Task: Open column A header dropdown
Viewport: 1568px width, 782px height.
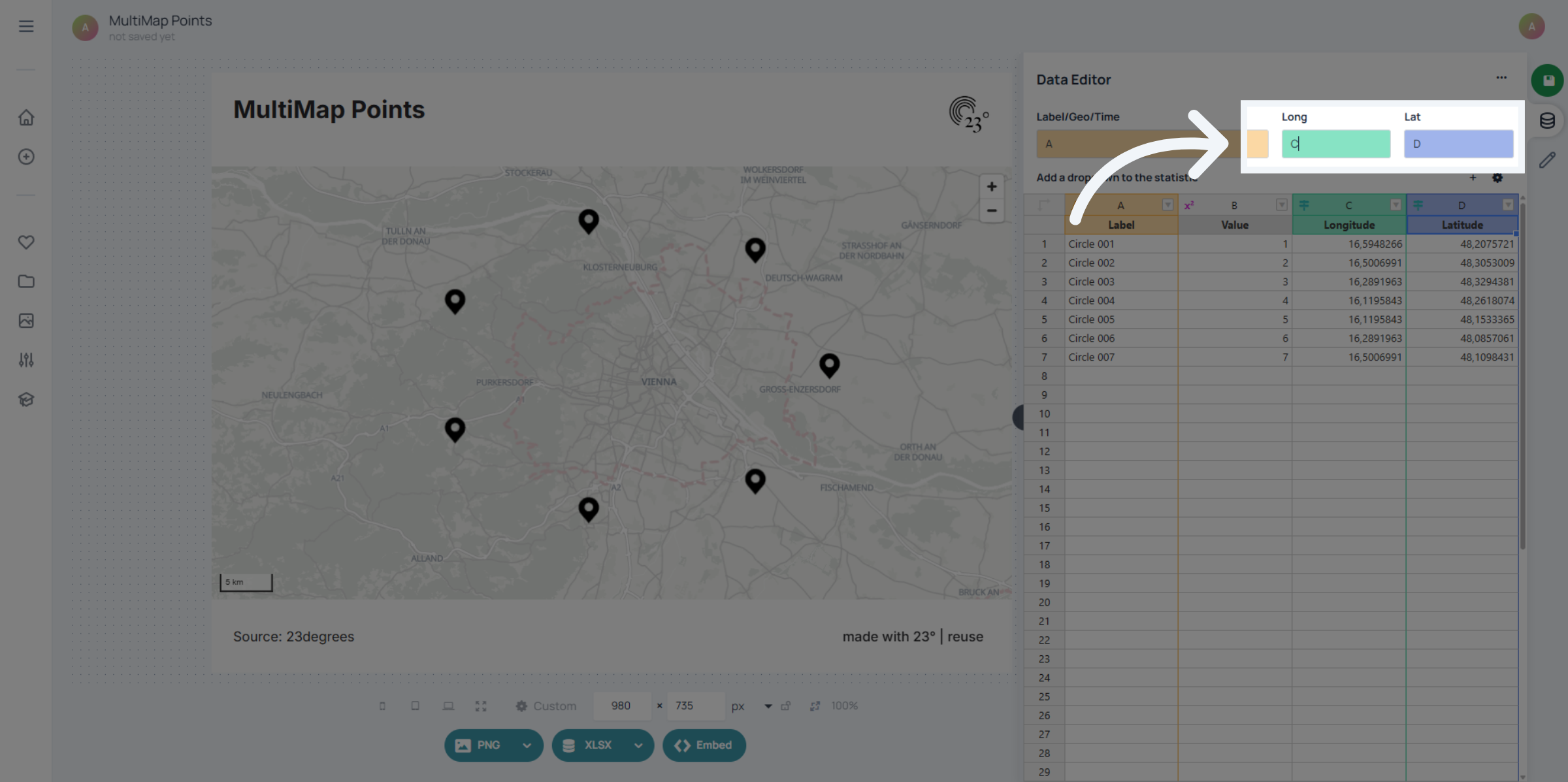Action: 1168,205
